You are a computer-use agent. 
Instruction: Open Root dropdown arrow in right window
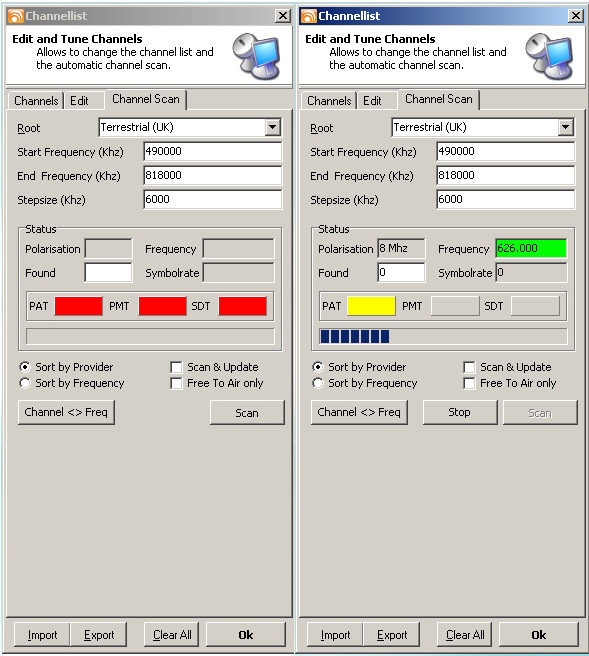[x=565, y=127]
